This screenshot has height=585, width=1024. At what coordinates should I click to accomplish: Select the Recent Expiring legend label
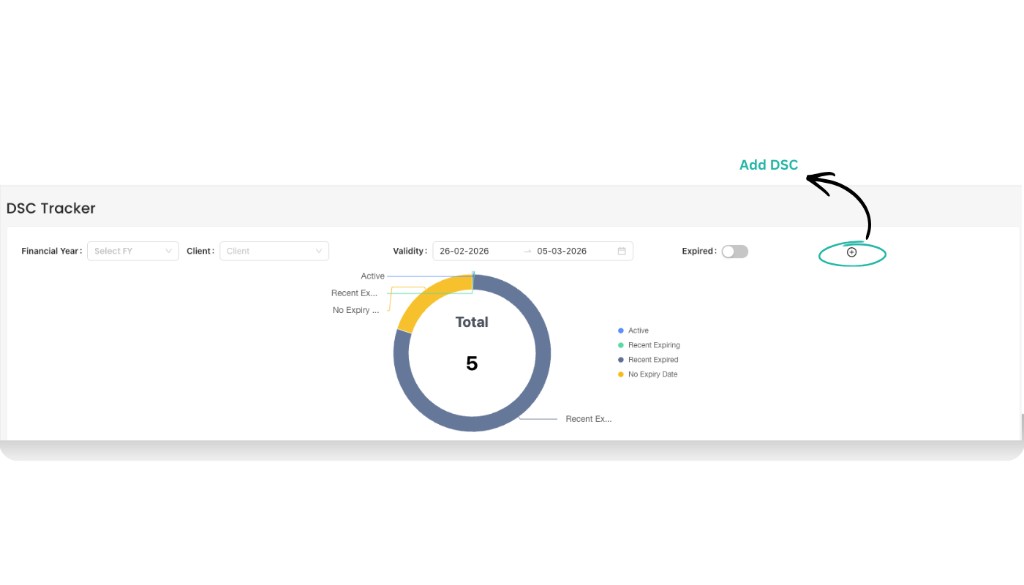click(x=654, y=345)
